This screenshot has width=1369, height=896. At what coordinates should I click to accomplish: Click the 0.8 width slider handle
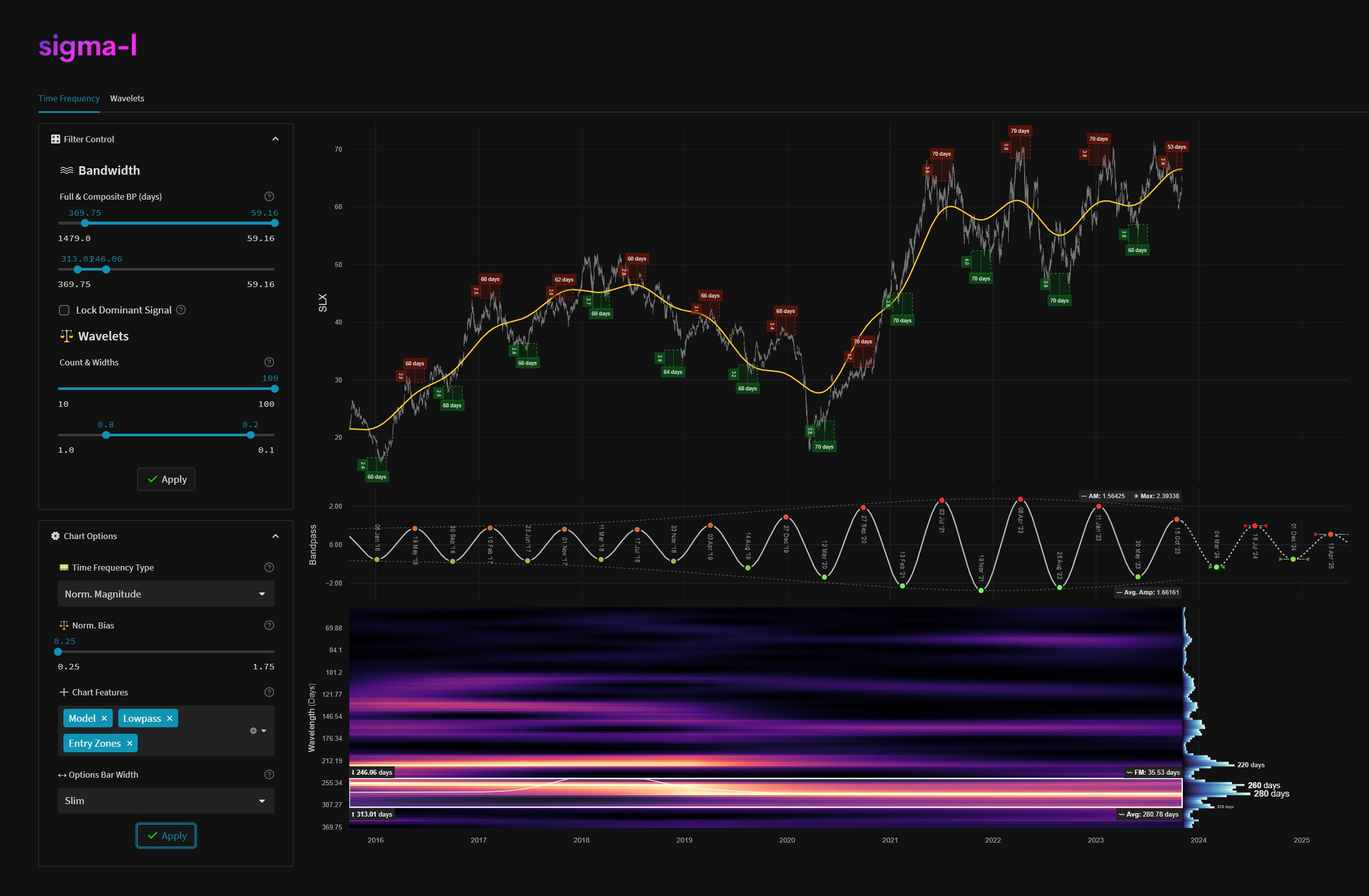106,435
